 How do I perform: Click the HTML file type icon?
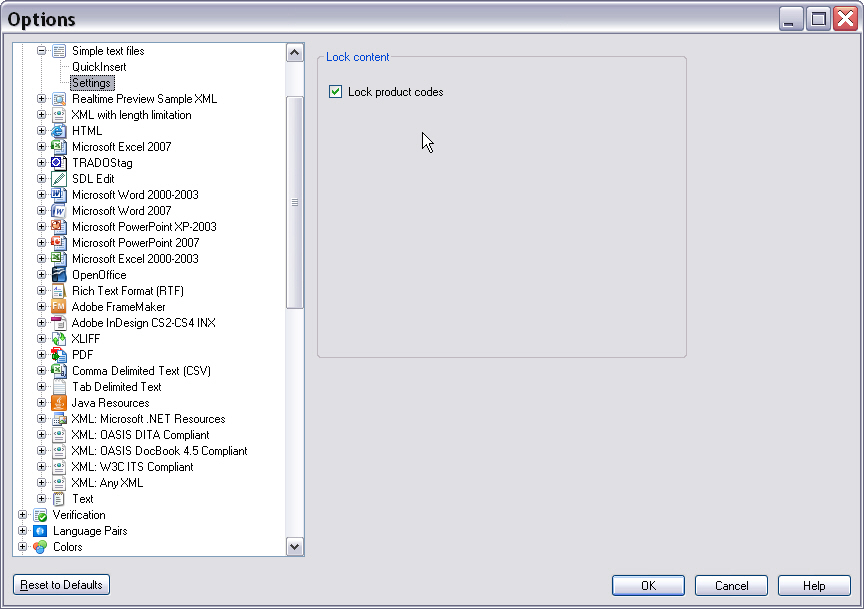coord(59,131)
